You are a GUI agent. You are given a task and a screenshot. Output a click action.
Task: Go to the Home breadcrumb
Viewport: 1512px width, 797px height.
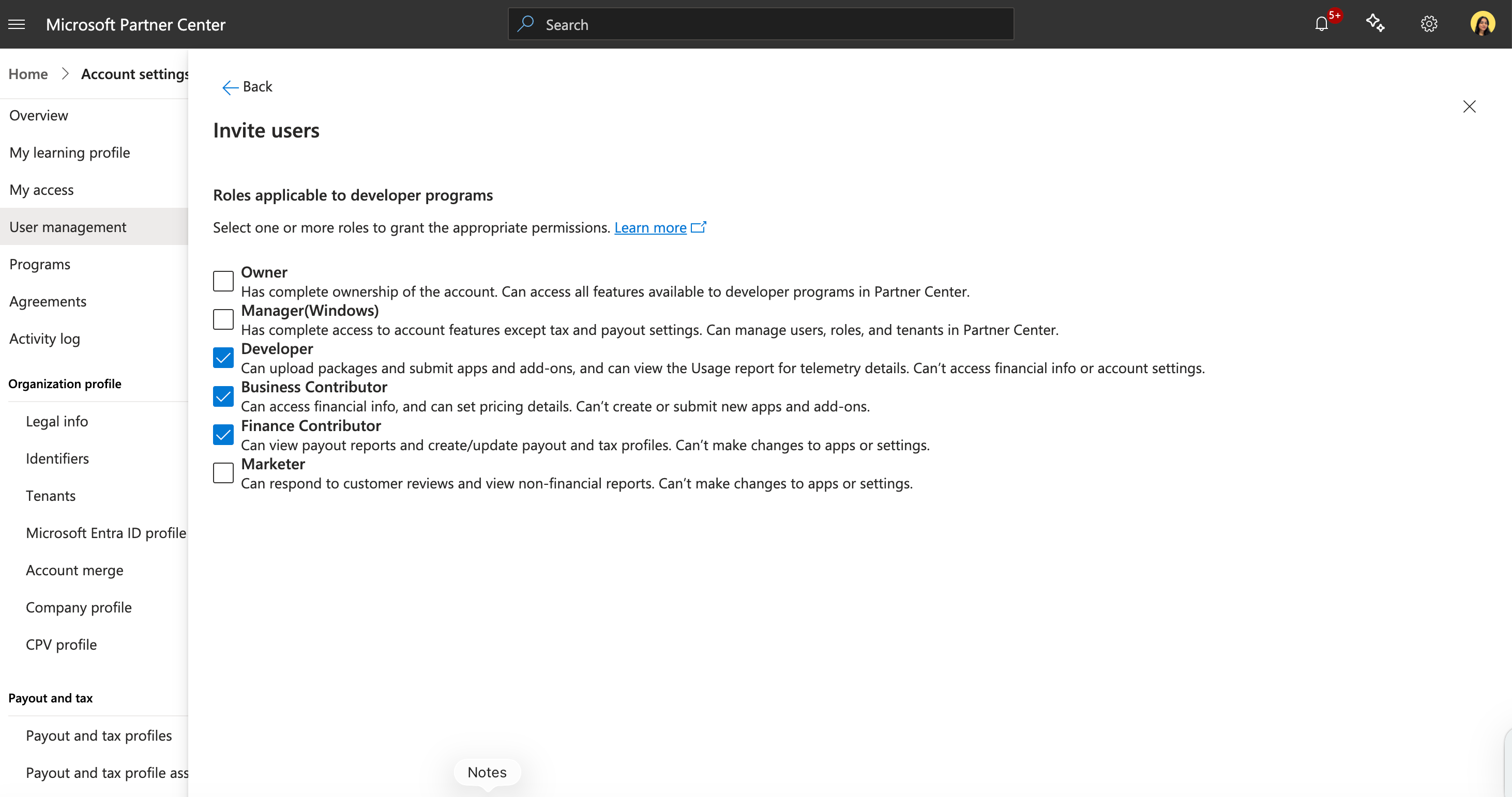28,74
